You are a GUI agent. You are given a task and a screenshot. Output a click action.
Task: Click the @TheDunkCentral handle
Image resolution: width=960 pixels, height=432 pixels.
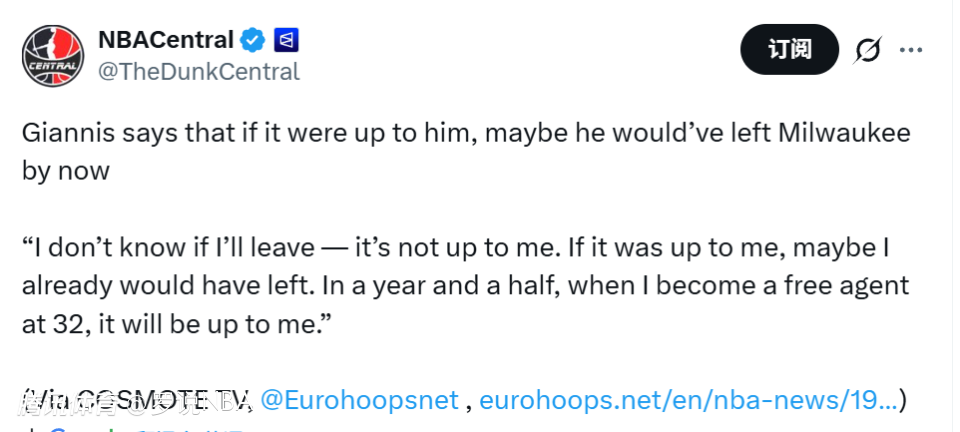[x=198, y=71]
